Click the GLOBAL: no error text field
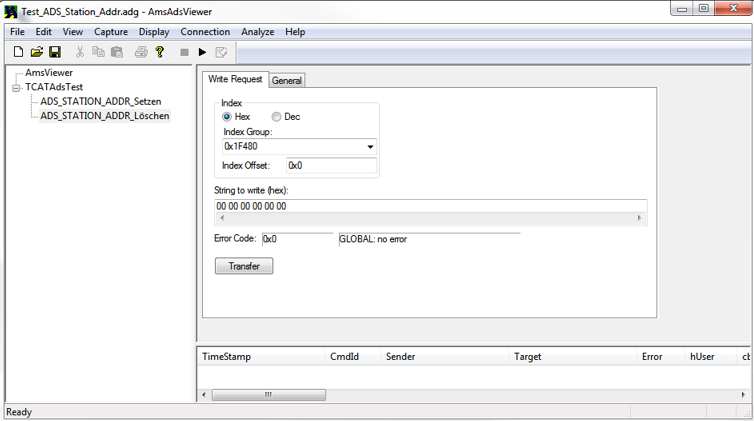Screen dimensions: 754x421 coord(429,239)
